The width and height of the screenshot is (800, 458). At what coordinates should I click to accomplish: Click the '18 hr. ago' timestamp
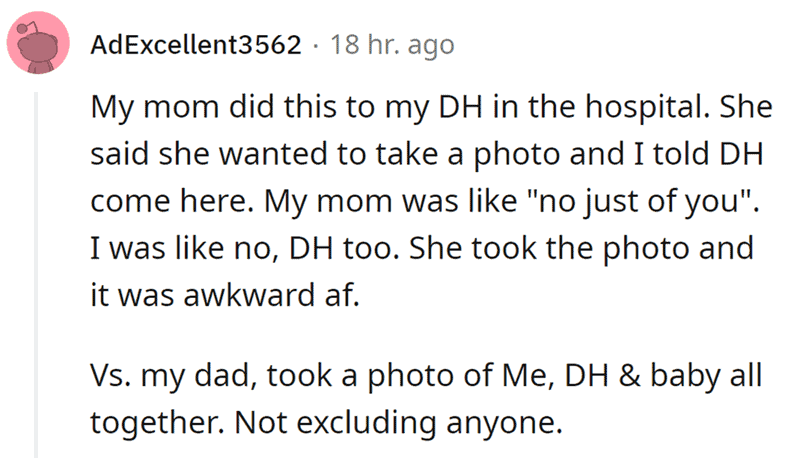pos(392,45)
